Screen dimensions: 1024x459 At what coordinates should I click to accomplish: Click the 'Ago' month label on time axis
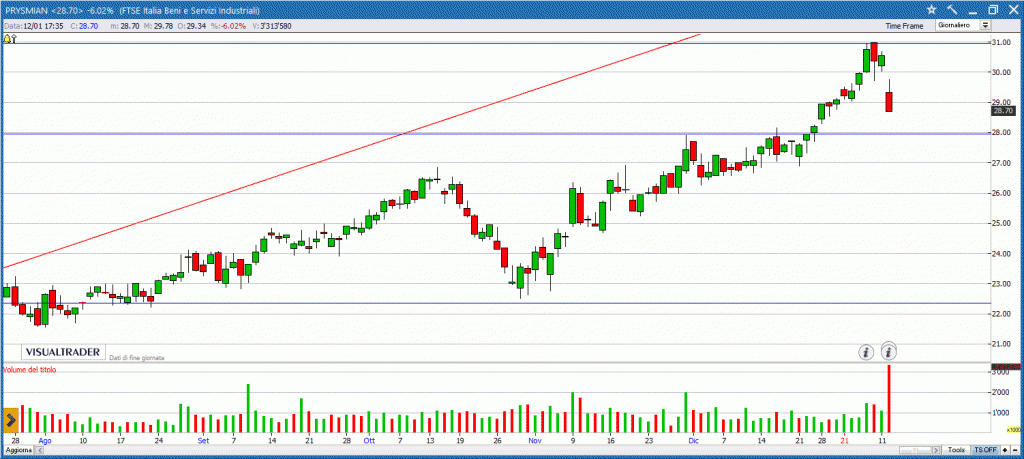(x=44, y=441)
